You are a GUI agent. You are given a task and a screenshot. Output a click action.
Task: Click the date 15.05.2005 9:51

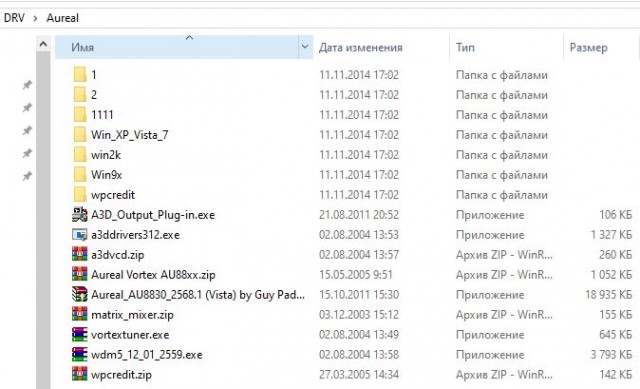tap(356, 275)
